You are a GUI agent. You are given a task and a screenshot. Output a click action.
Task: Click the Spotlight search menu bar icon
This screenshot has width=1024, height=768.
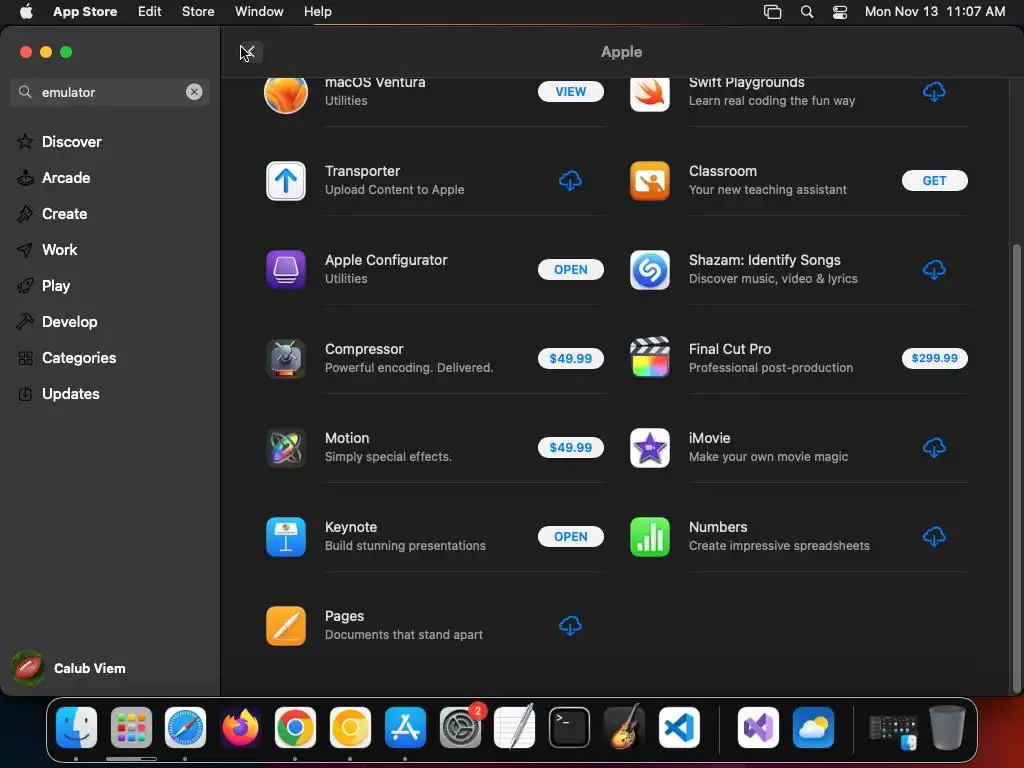[x=807, y=12]
